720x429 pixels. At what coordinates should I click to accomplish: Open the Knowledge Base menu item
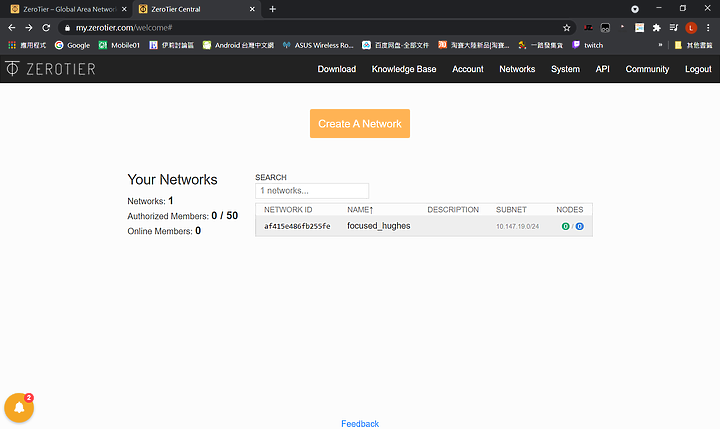[404, 69]
